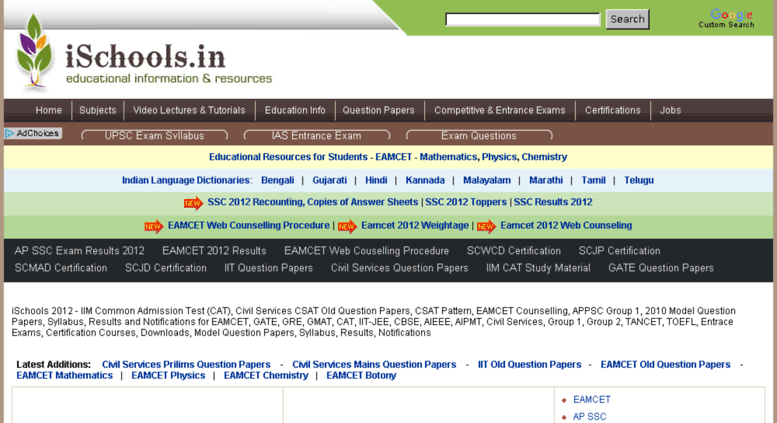This screenshot has height=423, width=777.
Task: Open the SSC 2012 Toppers link
Action: point(466,202)
